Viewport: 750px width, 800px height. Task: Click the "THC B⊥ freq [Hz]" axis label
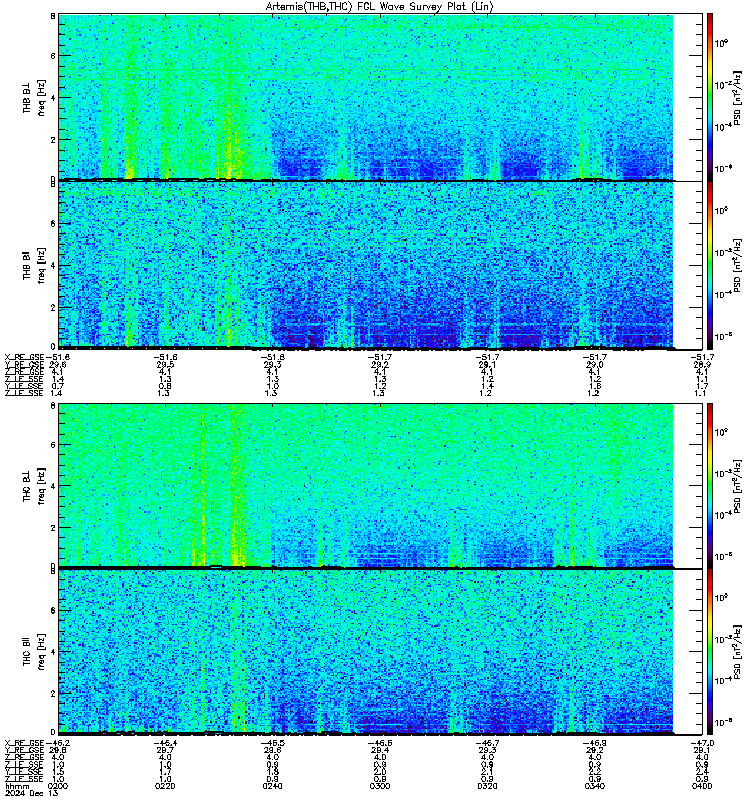pyautogui.click(x=34, y=485)
